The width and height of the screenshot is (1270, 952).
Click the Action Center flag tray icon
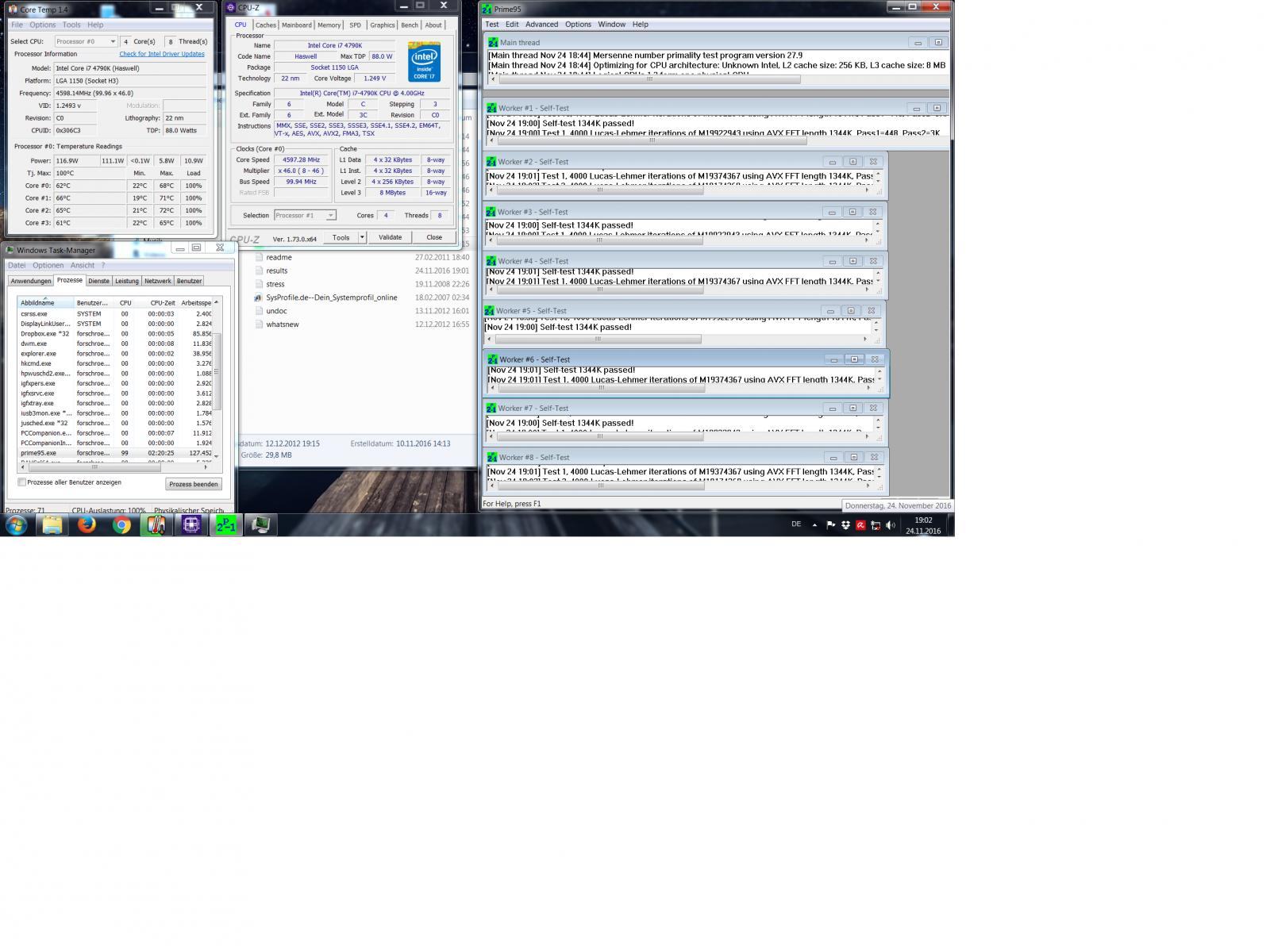(x=830, y=525)
